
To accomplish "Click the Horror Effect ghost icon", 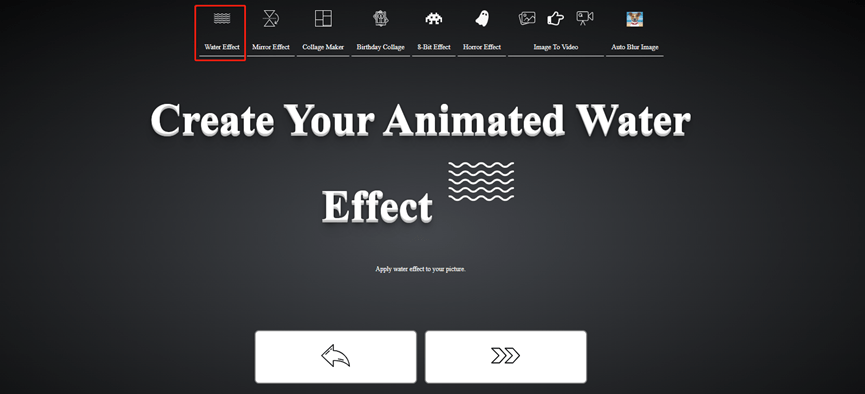I will click(x=482, y=18).
